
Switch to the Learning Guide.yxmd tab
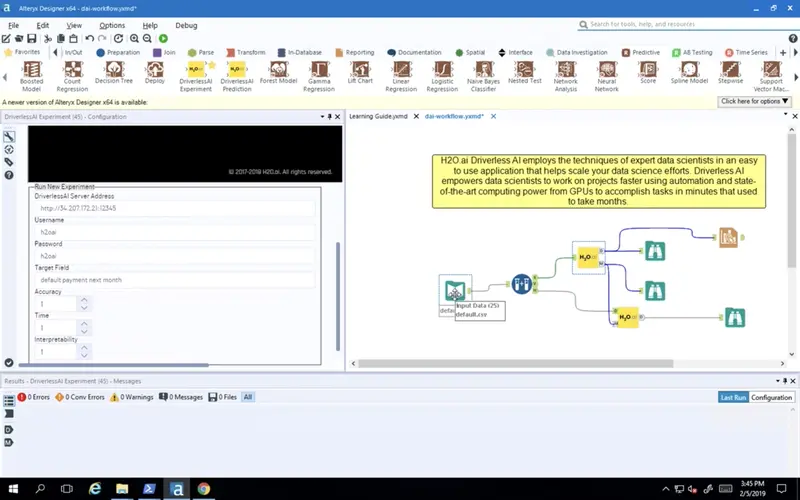click(378, 116)
